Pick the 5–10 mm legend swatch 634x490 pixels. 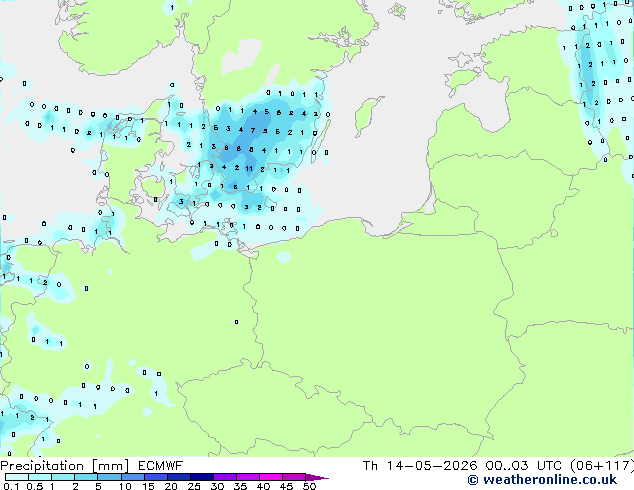tap(109, 477)
